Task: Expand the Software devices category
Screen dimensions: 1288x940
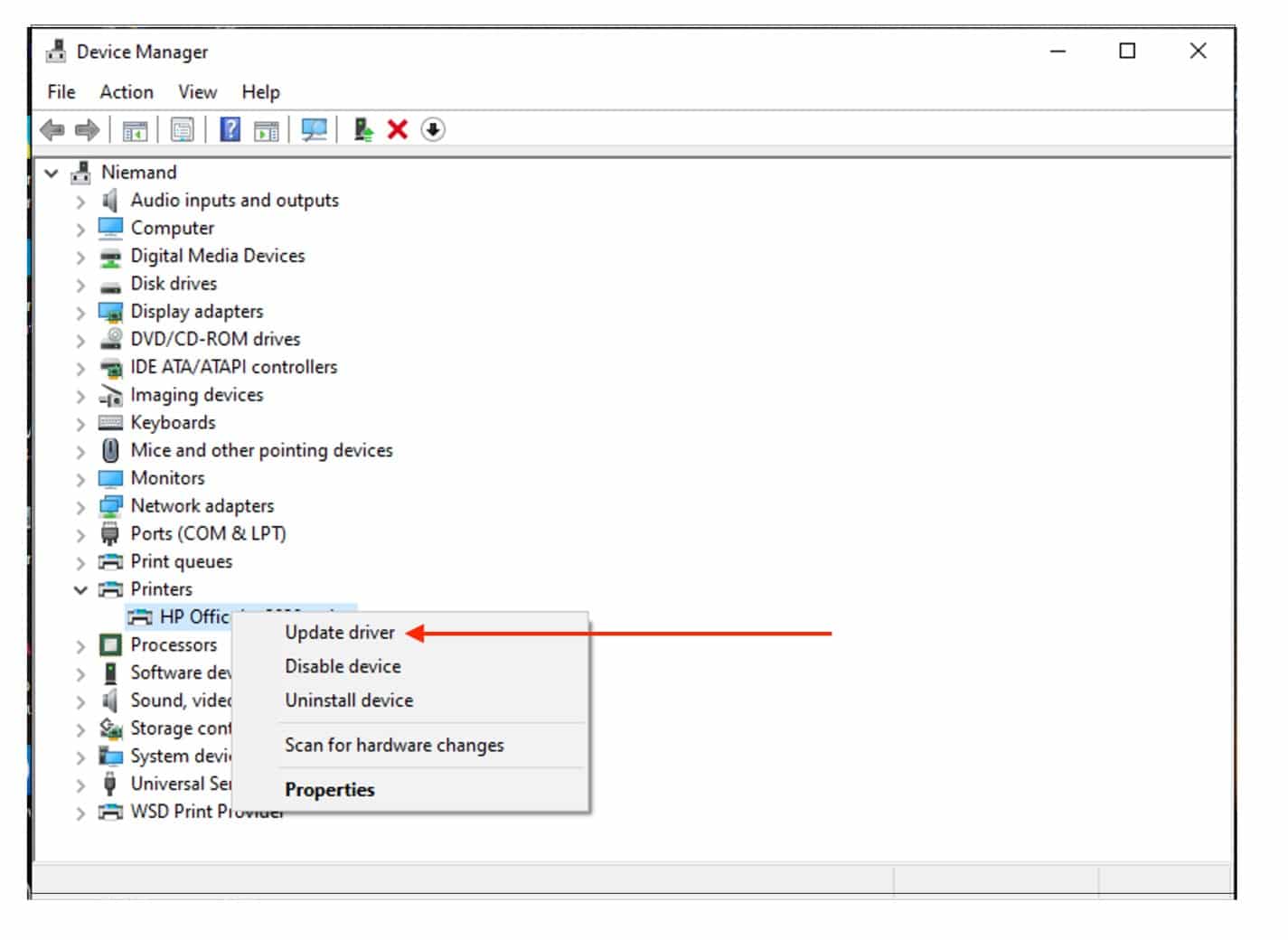Action: (x=80, y=673)
